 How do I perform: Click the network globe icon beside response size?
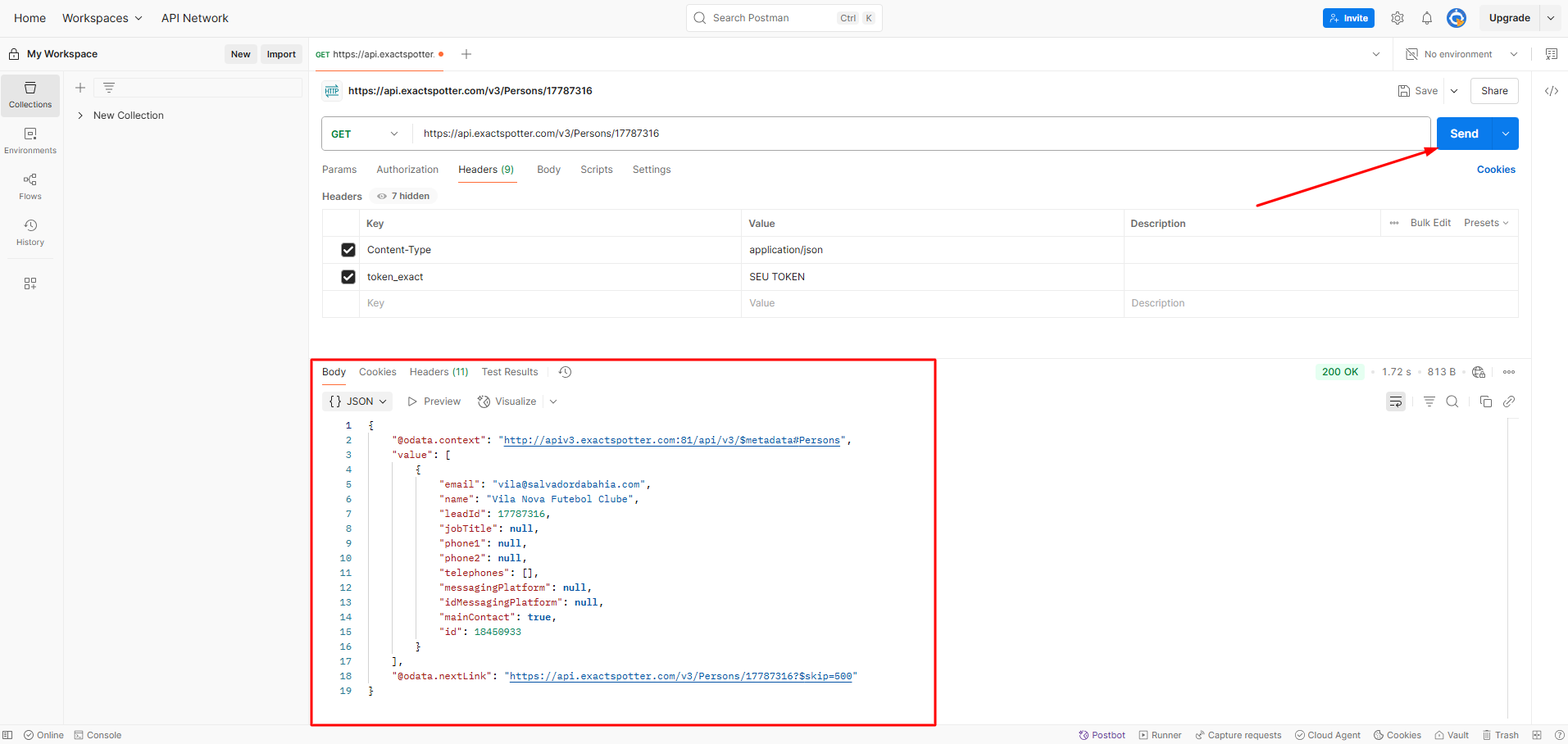coord(1479,372)
